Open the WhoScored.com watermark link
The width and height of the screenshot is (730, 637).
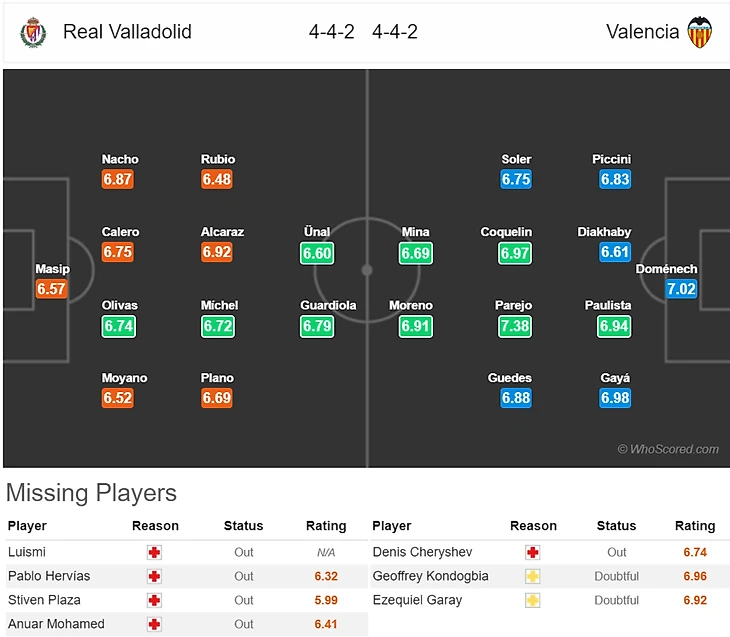pyautogui.click(x=668, y=449)
